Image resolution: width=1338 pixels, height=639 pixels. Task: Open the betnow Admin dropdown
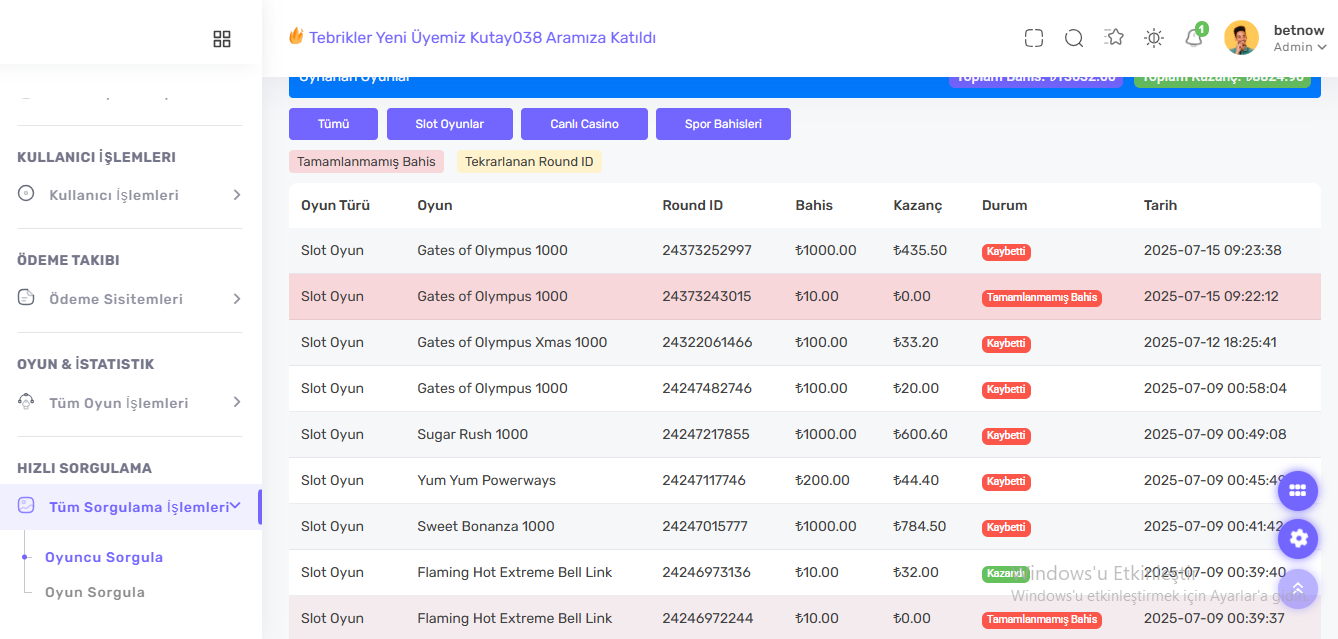(x=1300, y=38)
